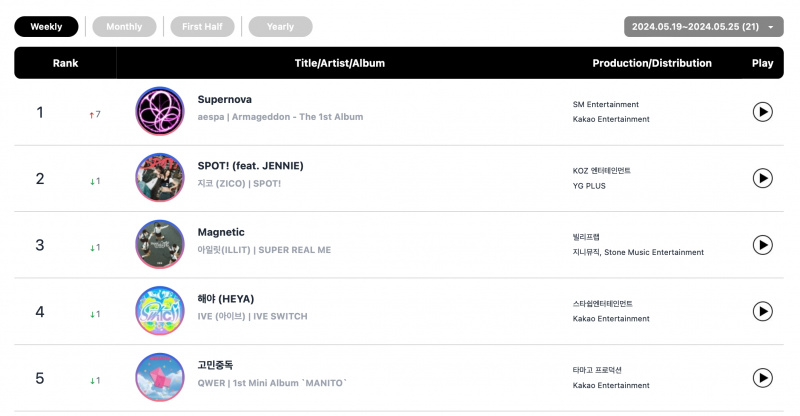Open the Magnetic song title link
The height and width of the screenshot is (416, 800).
pyautogui.click(x=221, y=232)
